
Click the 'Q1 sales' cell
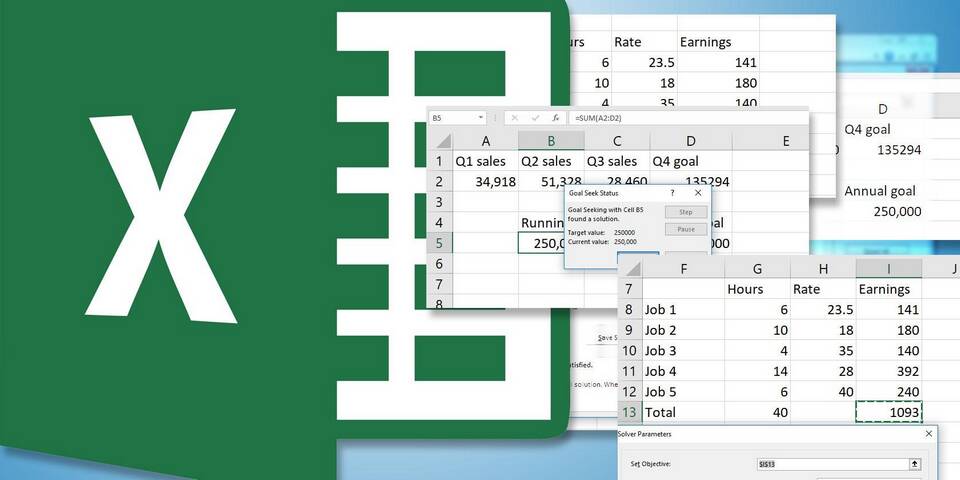[x=486, y=161]
